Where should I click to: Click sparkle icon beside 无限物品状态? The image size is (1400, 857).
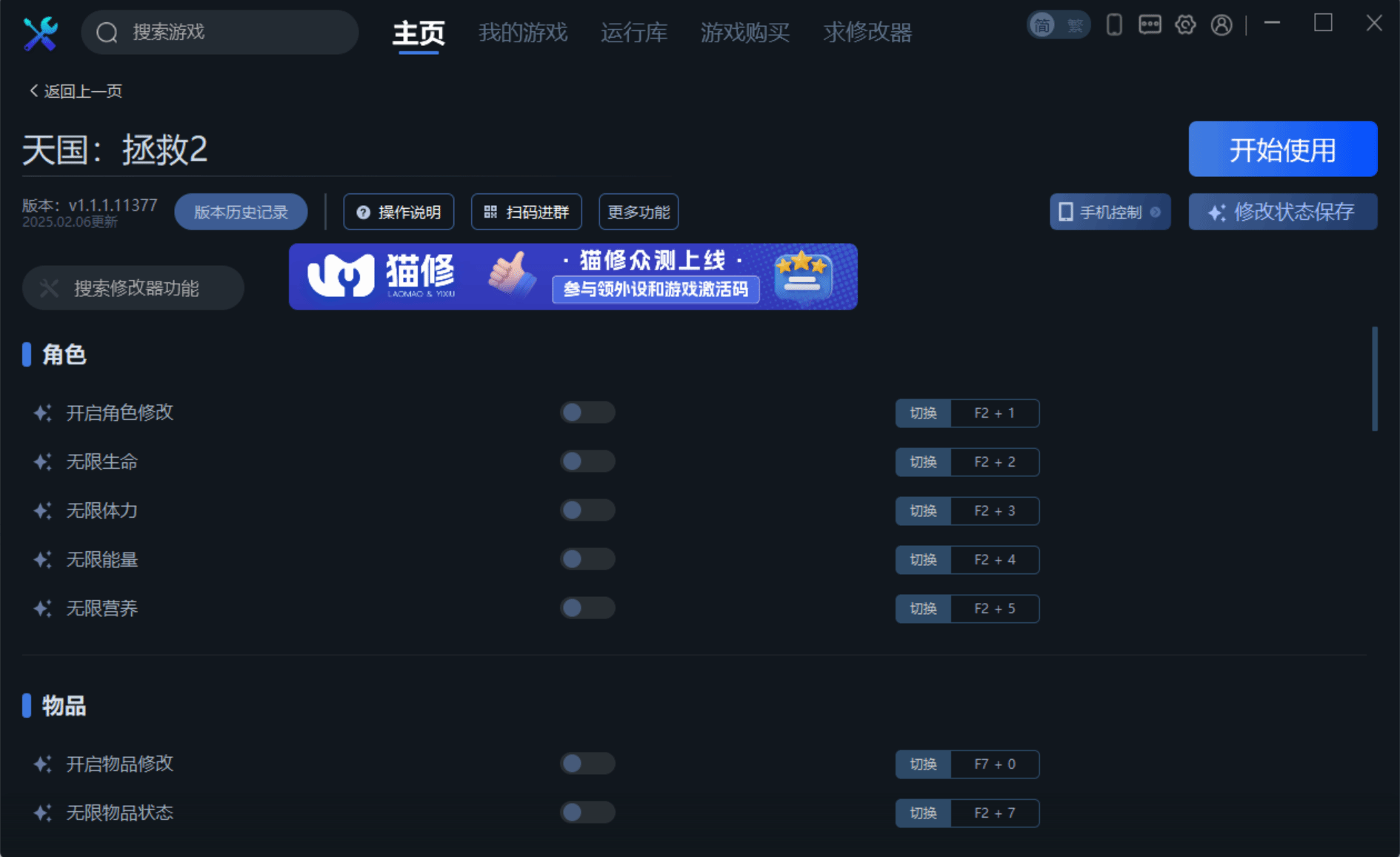(x=42, y=813)
